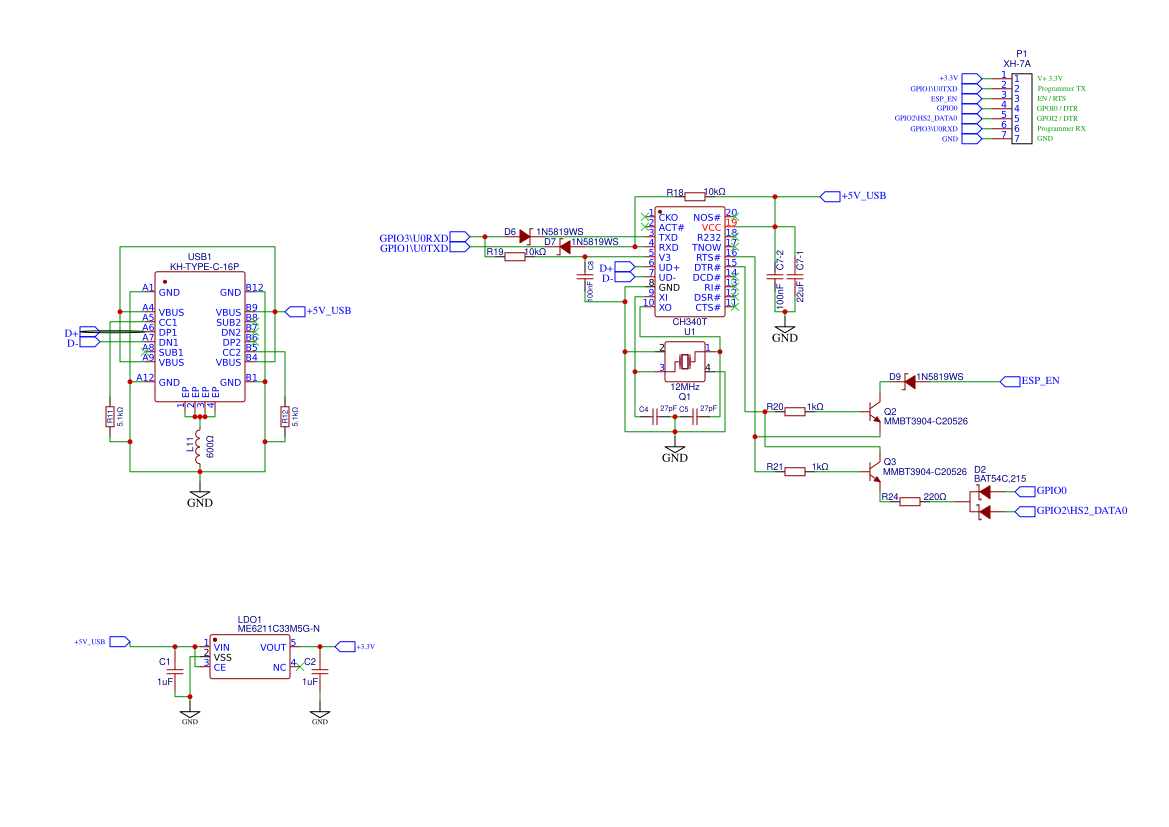Click the 'GPIO2 / DTR' annotation at P1
This screenshot has width=1169, height=827.
point(1057,119)
